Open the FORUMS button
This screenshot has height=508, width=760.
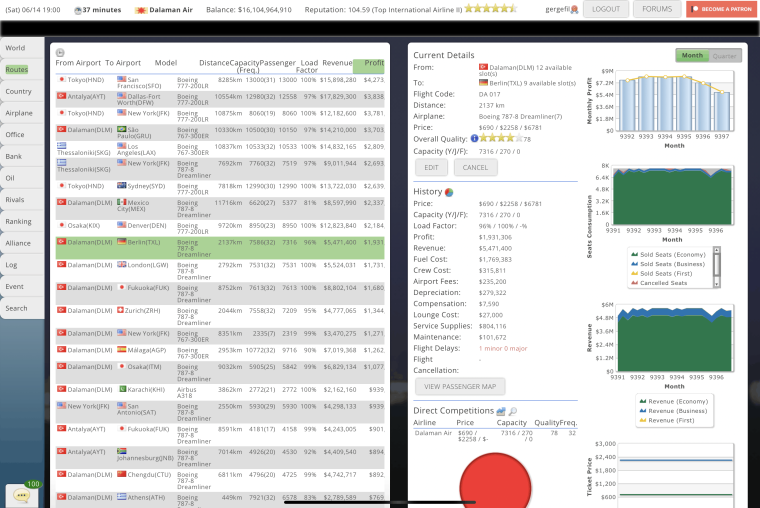(657, 9)
